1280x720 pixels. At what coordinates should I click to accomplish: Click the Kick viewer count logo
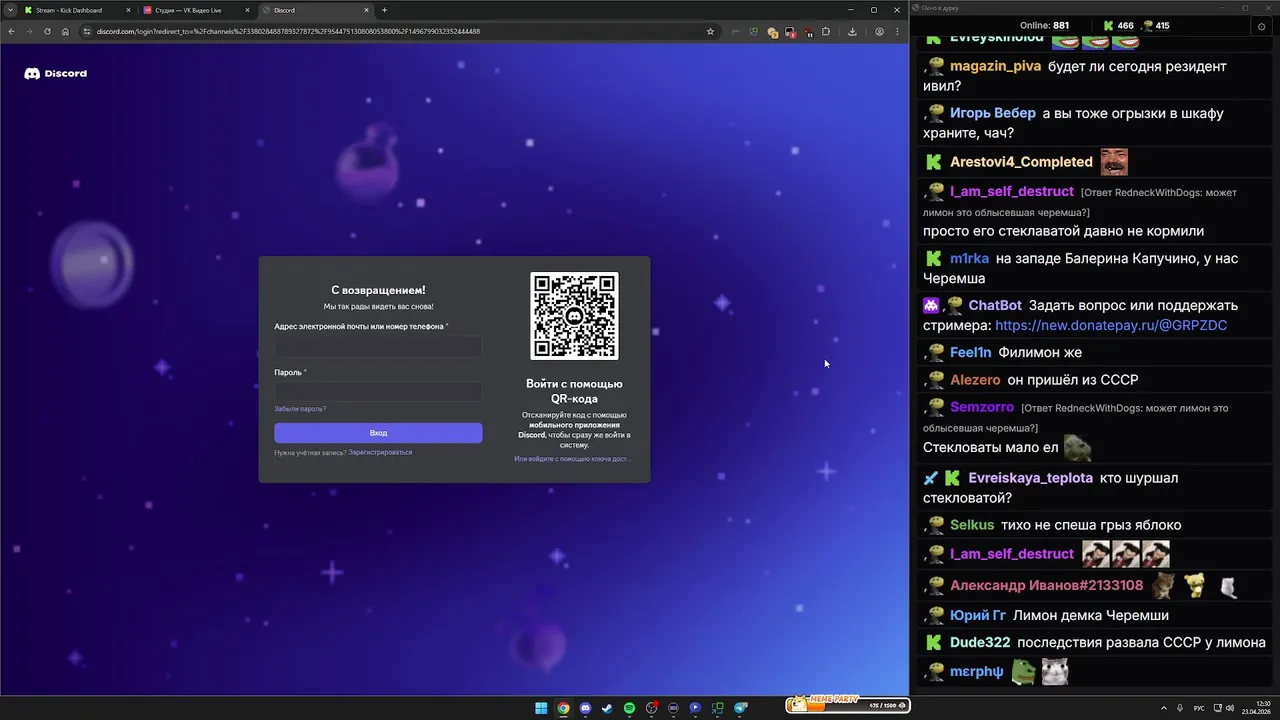[1108, 25]
